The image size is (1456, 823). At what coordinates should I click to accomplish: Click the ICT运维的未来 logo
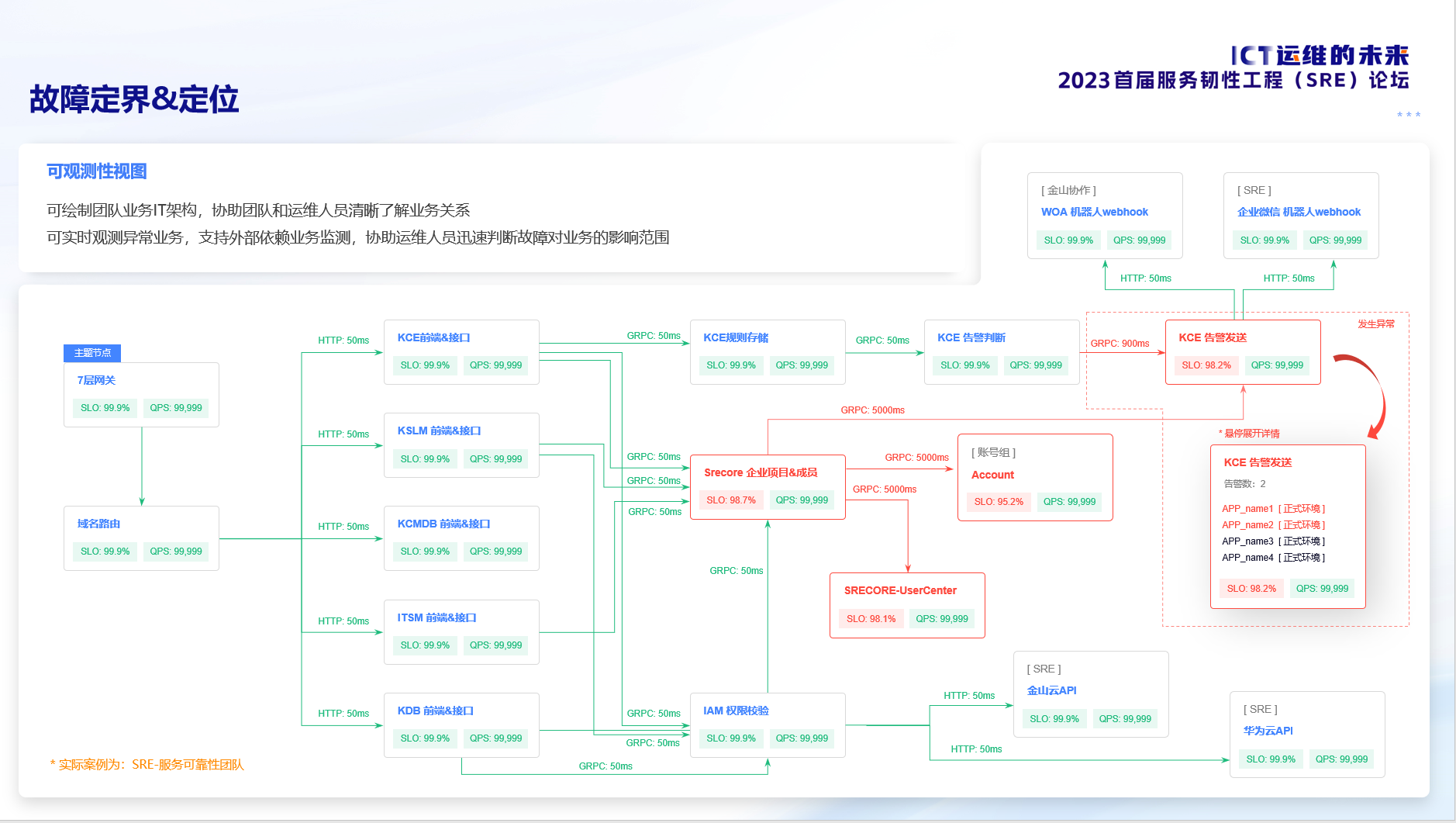[1320, 55]
